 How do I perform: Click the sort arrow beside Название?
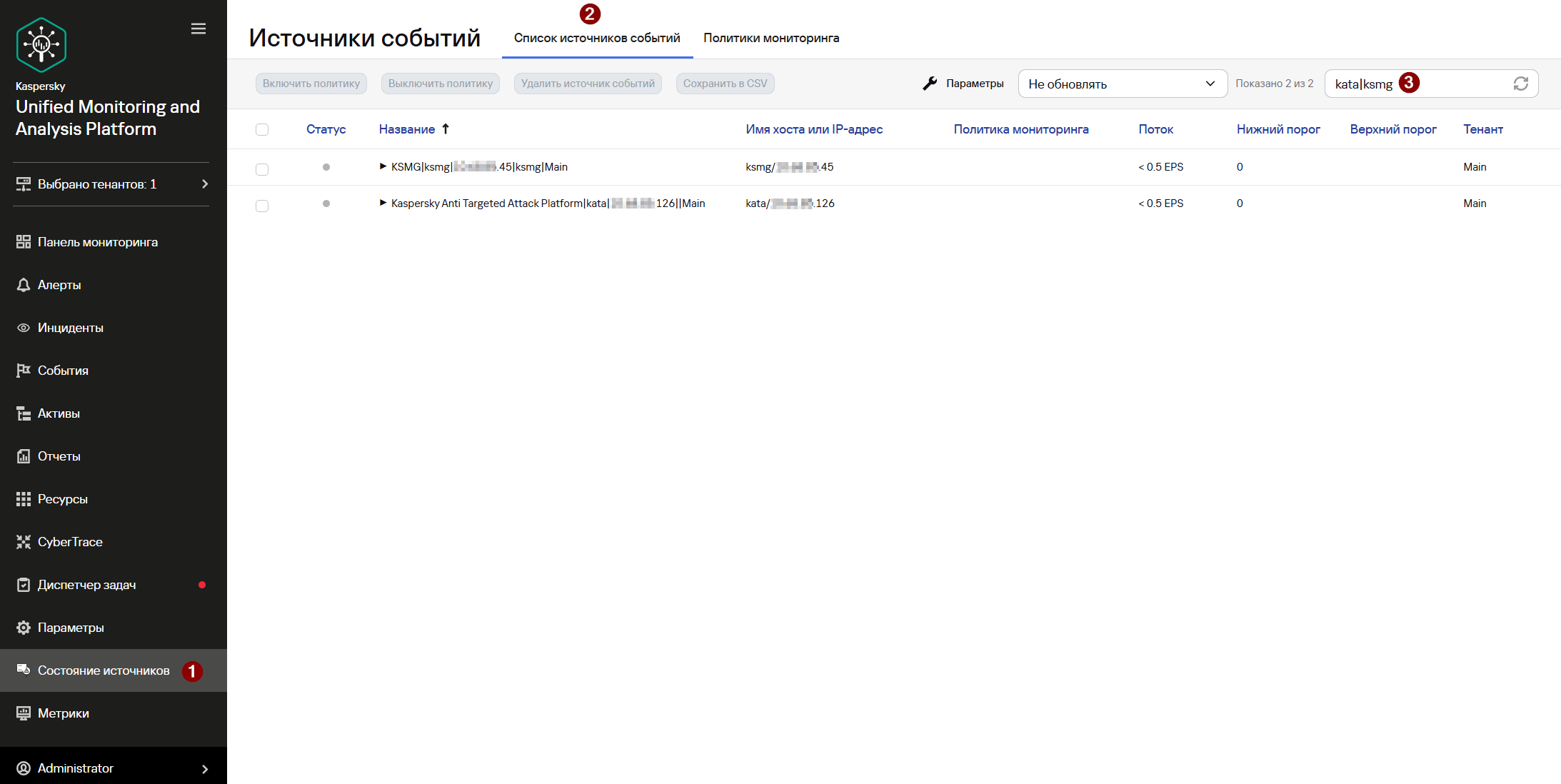tap(446, 129)
